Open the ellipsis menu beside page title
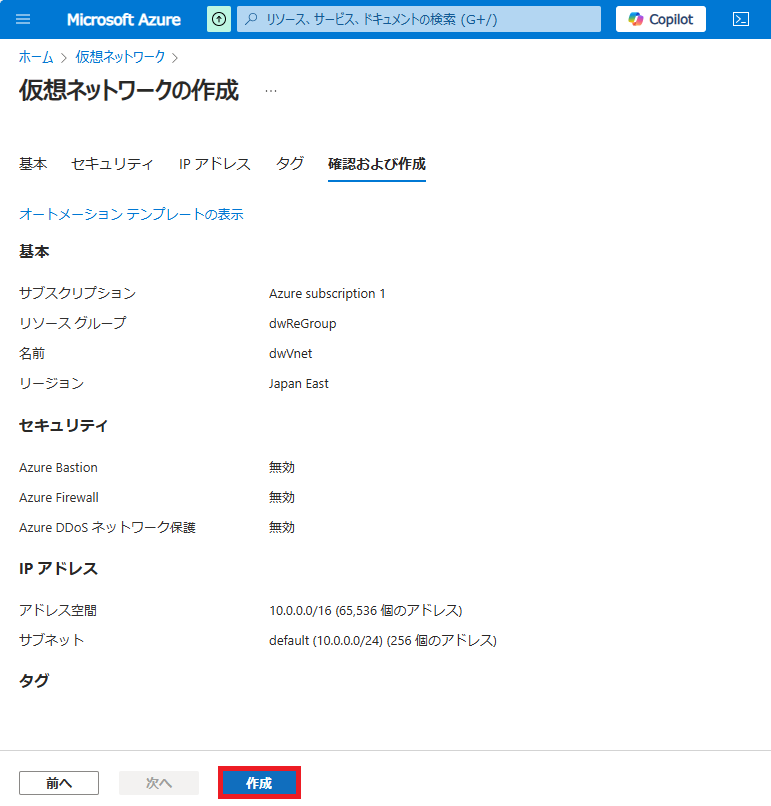 pyautogui.click(x=271, y=91)
